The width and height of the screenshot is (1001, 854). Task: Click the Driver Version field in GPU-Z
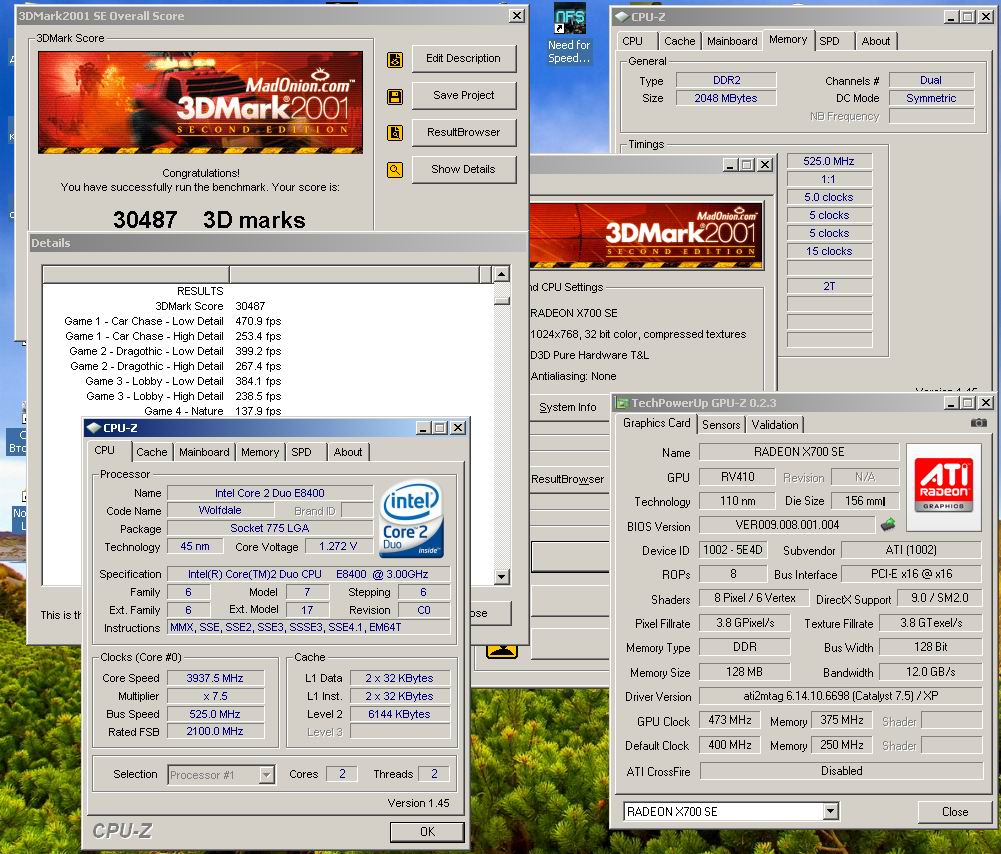(x=841, y=696)
